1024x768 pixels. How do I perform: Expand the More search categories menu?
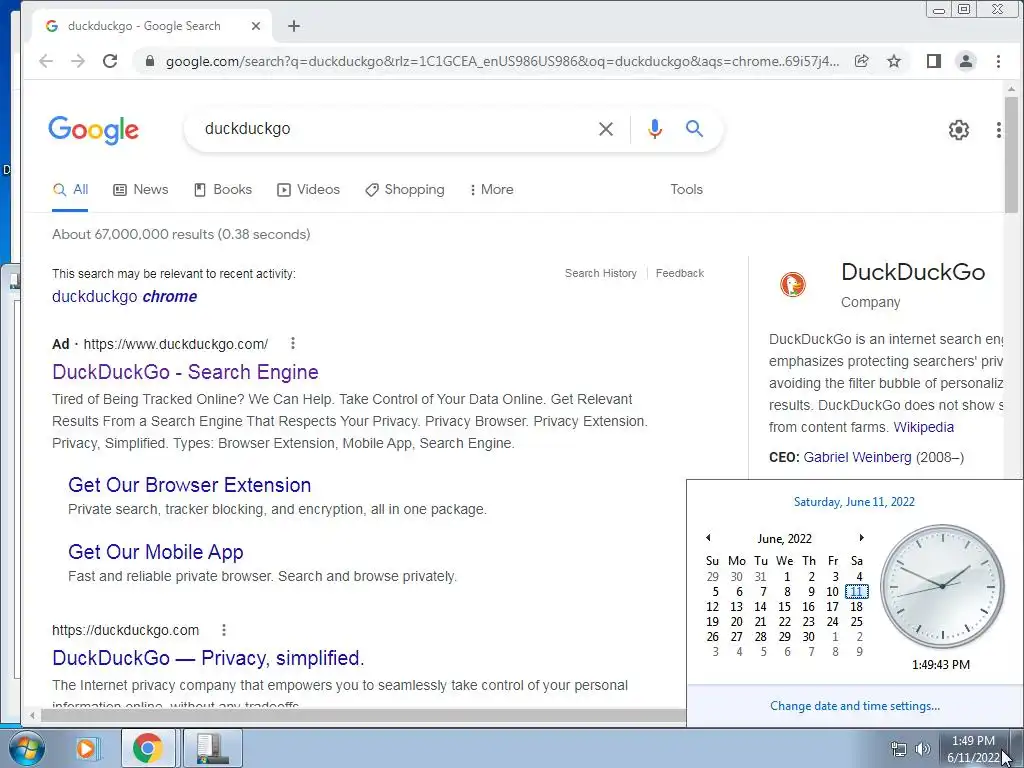pos(492,189)
